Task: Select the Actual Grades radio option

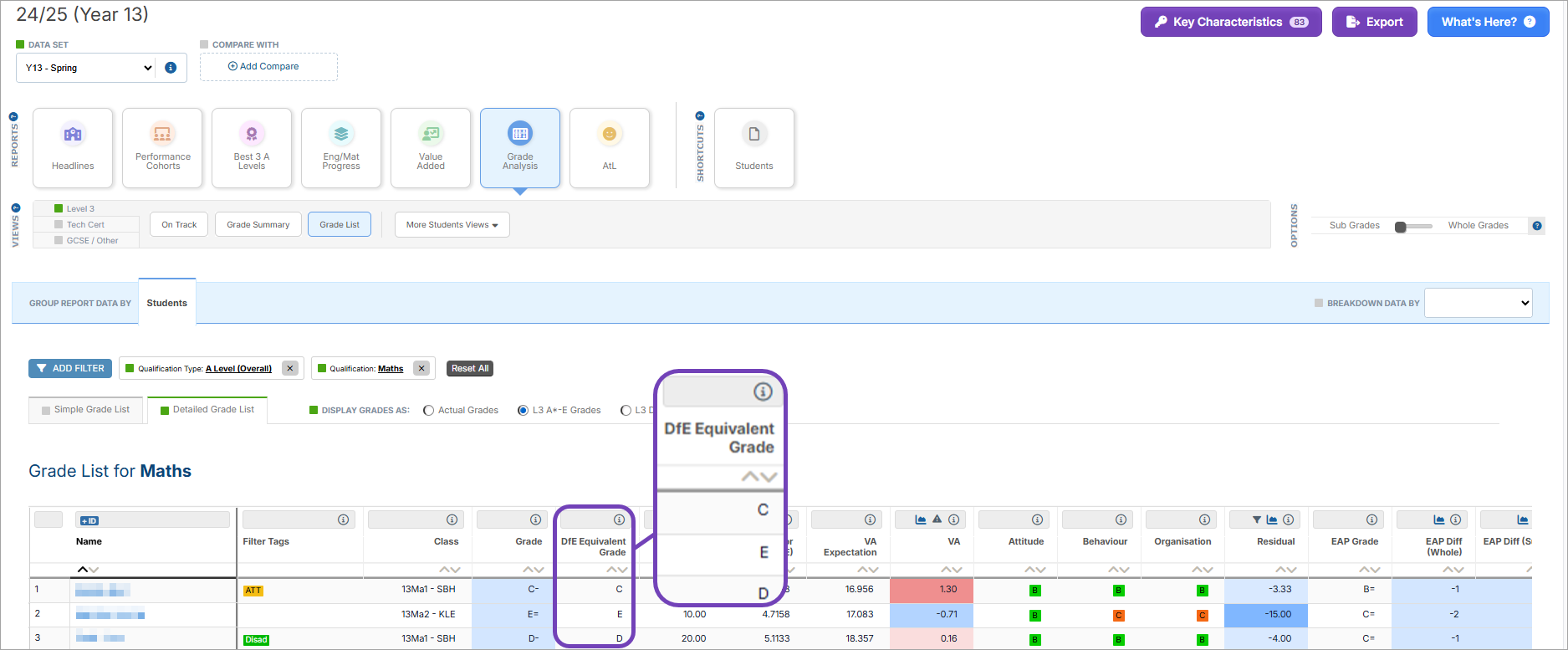Action: coord(429,411)
